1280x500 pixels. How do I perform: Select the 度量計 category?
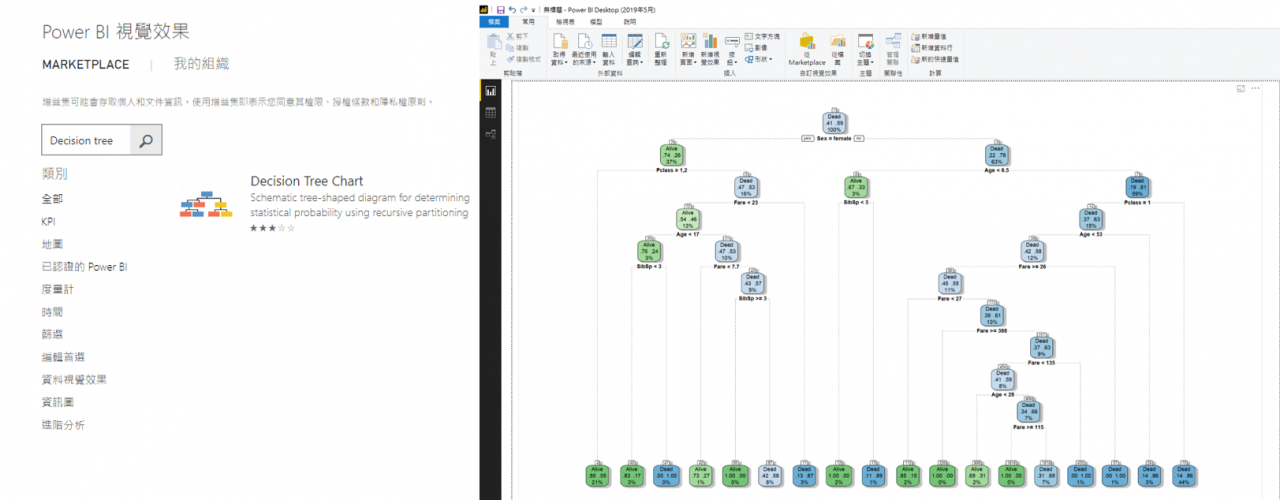58,289
